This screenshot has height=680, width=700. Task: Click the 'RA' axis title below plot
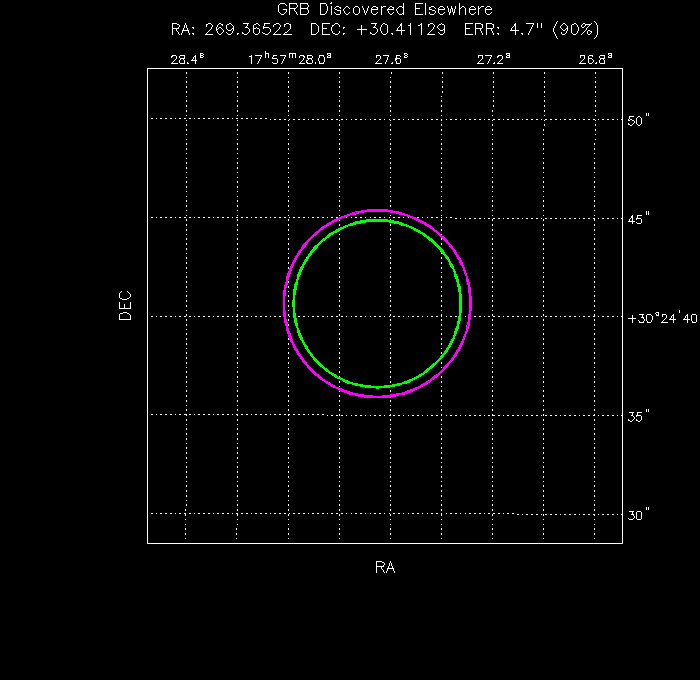click(385, 567)
